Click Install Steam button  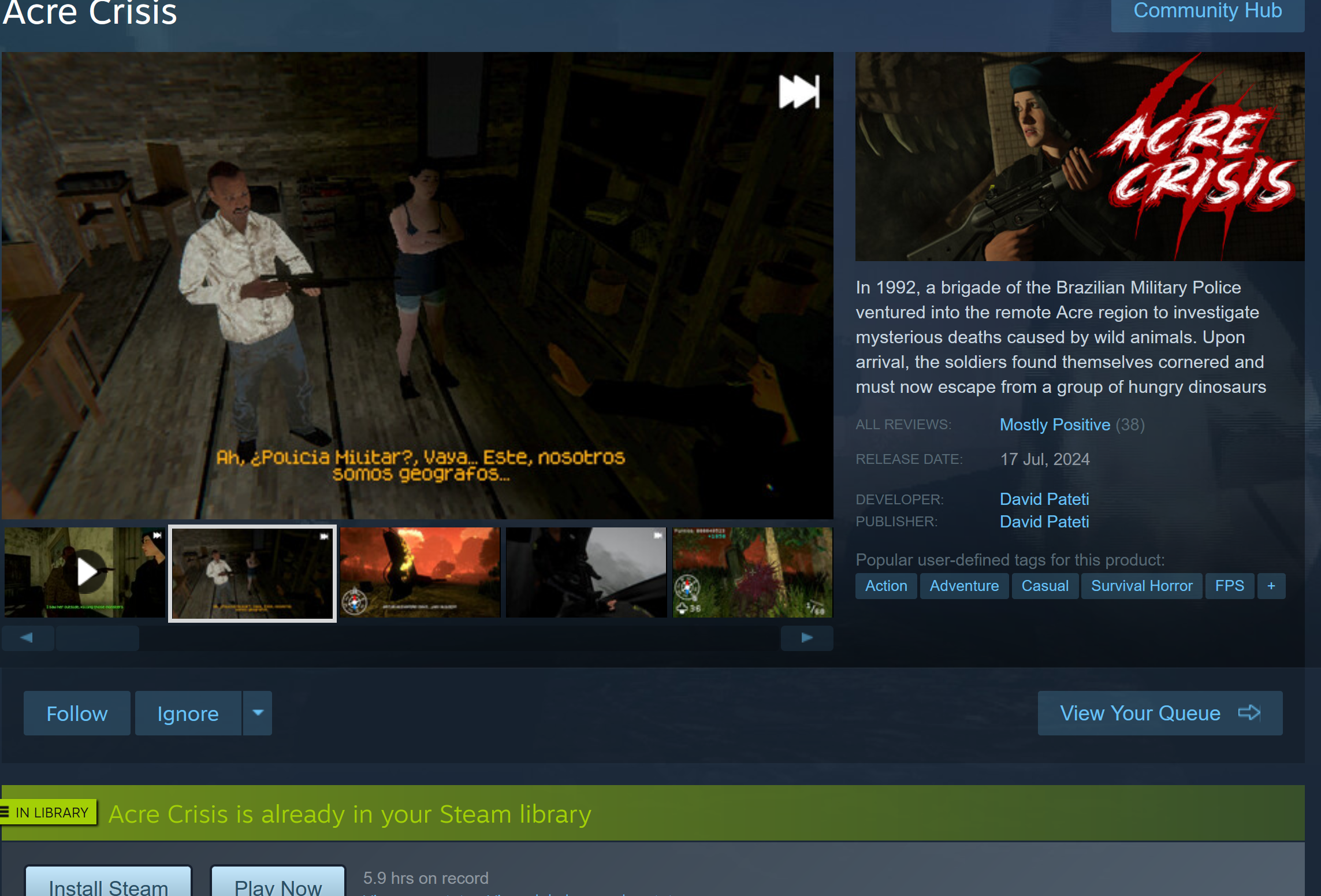pyautogui.click(x=108, y=882)
